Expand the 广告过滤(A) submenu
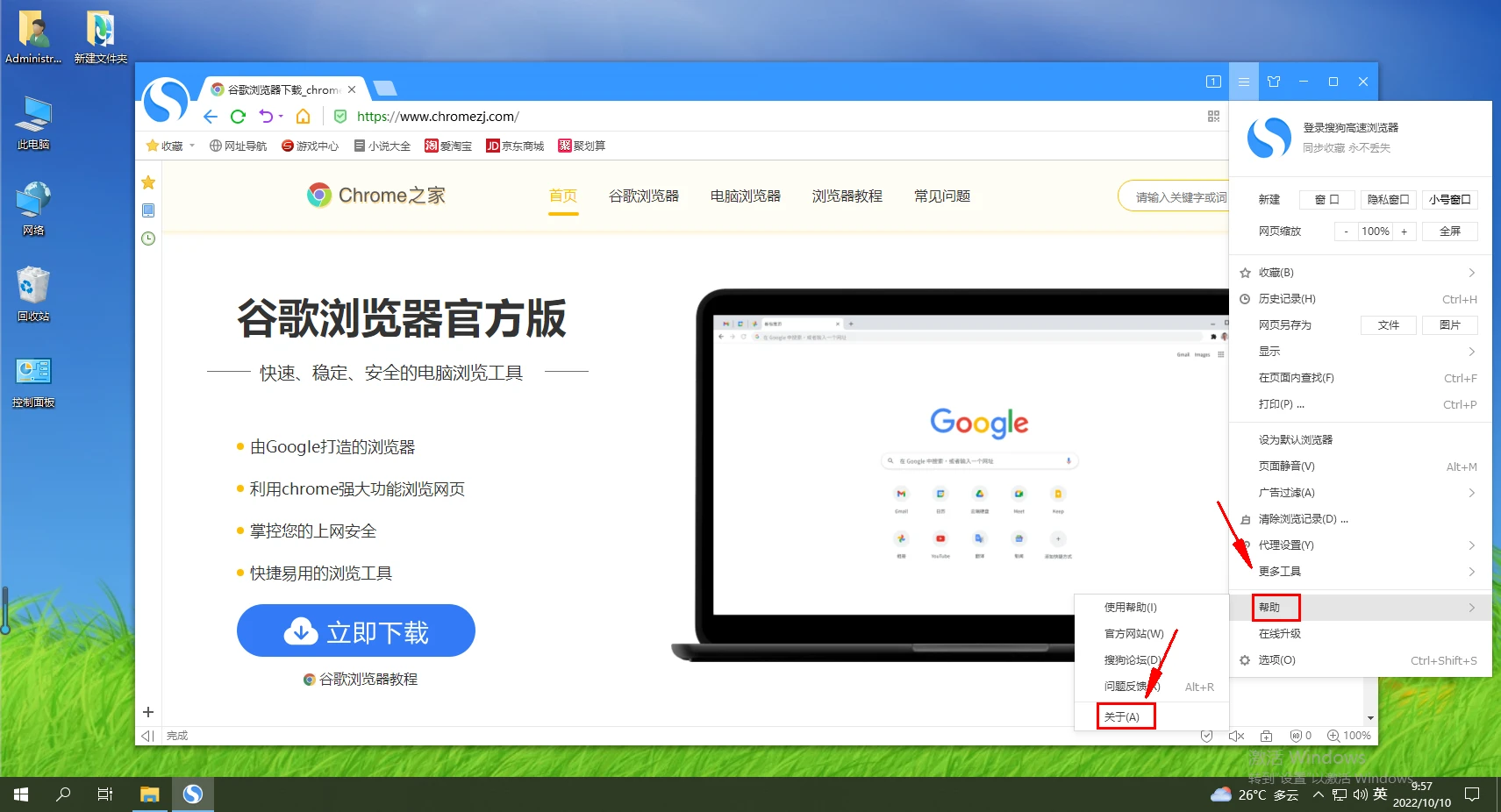This screenshot has height=812, width=1501. (x=1361, y=493)
